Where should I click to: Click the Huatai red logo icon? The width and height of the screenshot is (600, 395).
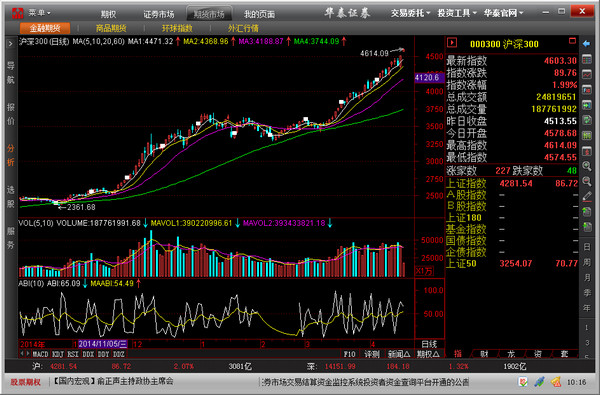(17, 13)
